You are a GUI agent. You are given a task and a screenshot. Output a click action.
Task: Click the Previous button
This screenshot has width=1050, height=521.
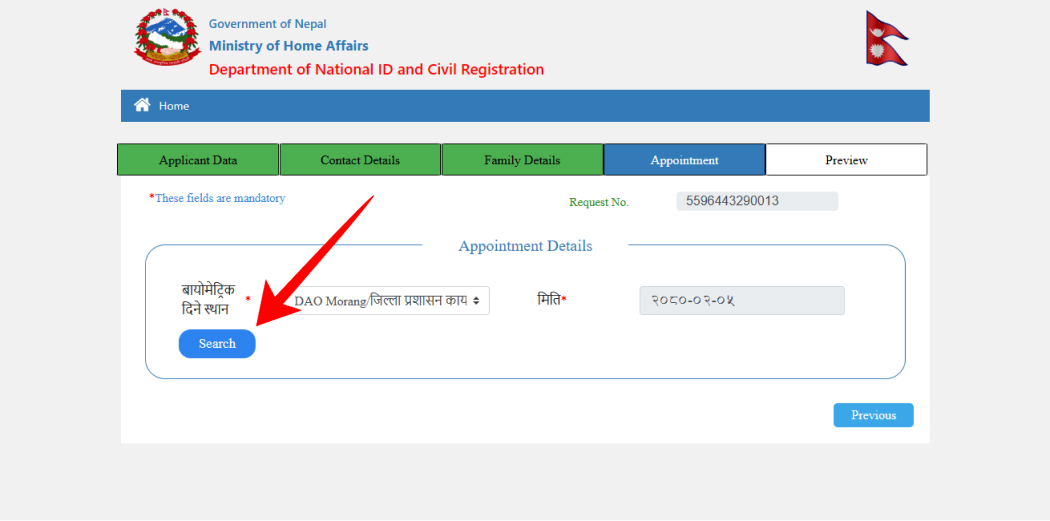[x=873, y=415]
